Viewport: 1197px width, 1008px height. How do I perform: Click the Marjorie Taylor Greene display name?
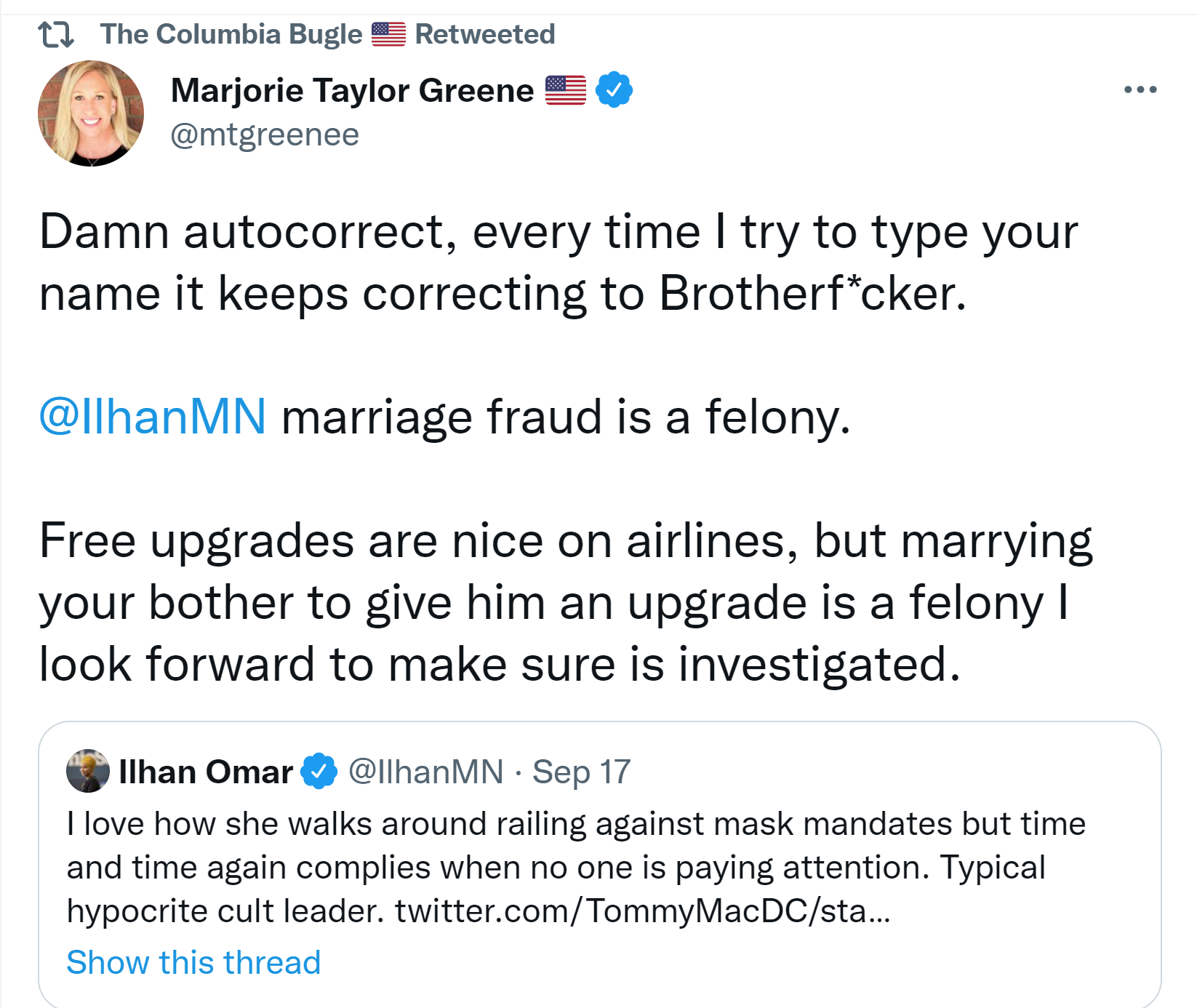352,91
